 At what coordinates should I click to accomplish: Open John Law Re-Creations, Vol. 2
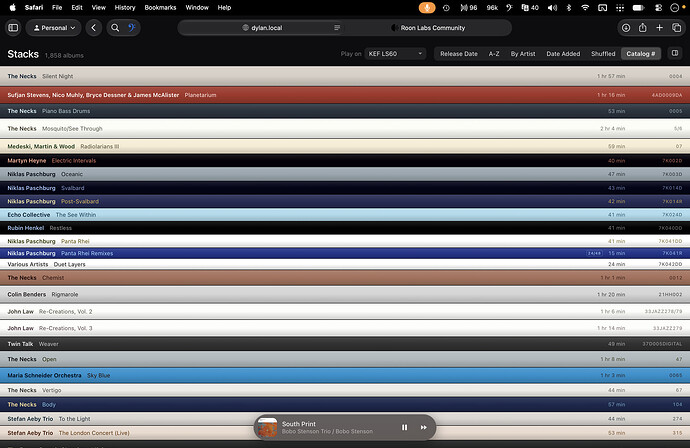tap(345, 312)
